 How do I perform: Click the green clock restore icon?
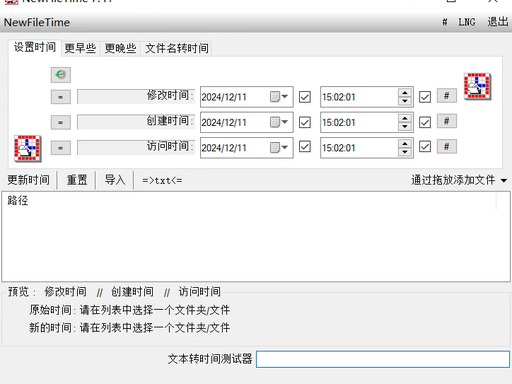61,75
